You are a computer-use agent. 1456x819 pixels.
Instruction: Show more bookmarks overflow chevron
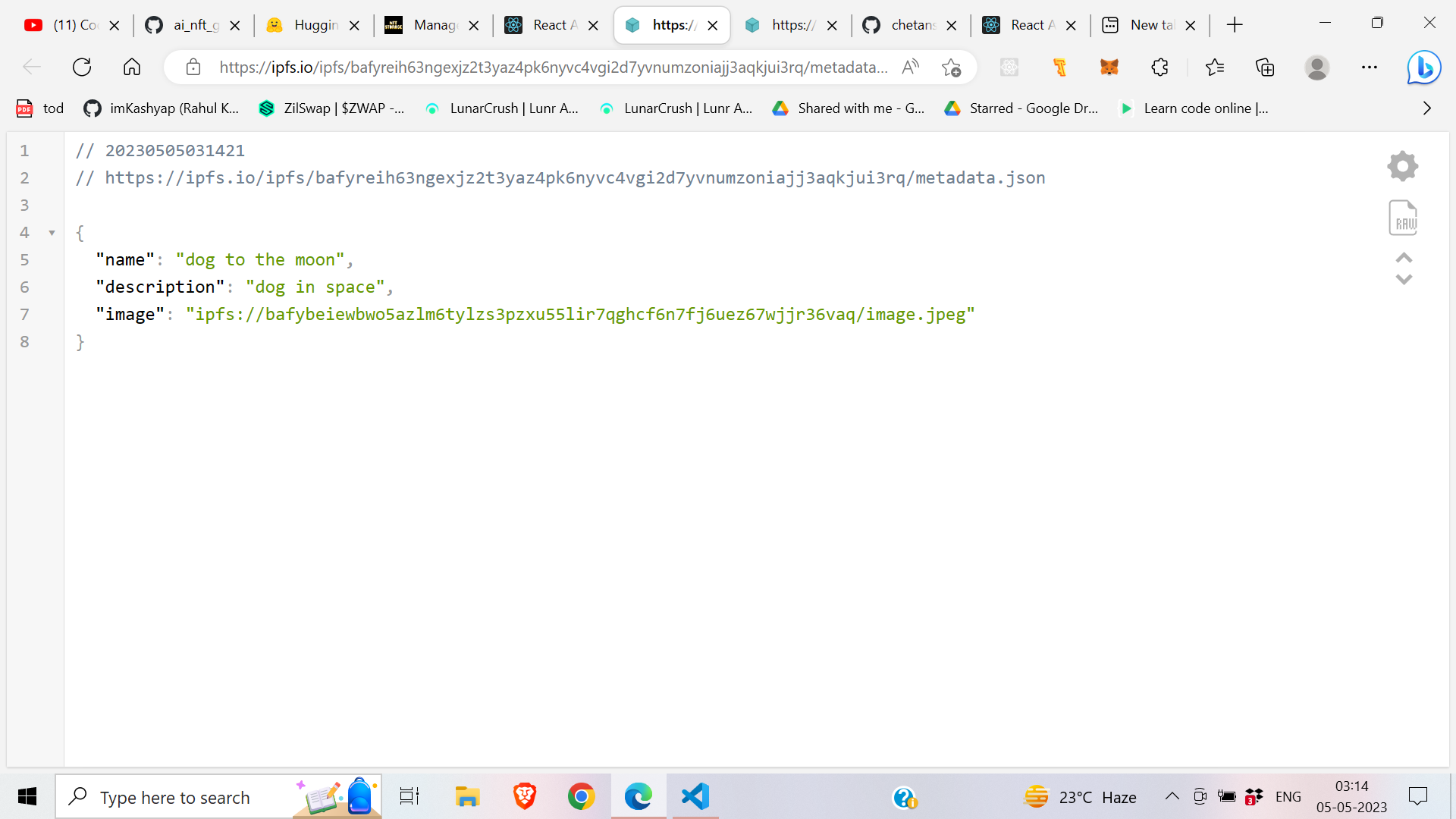click(x=1426, y=108)
